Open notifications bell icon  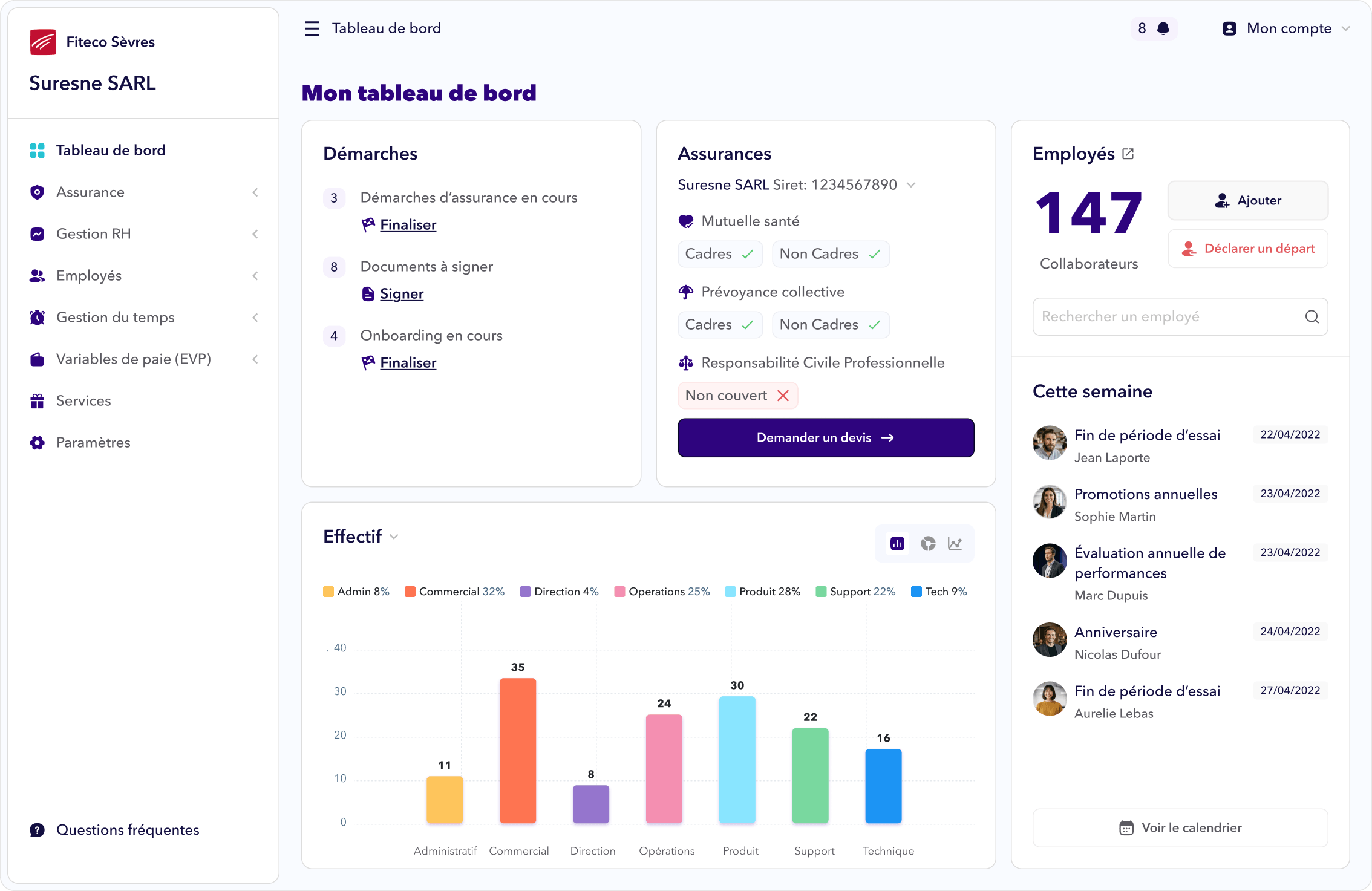click(x=1163, y=28)
